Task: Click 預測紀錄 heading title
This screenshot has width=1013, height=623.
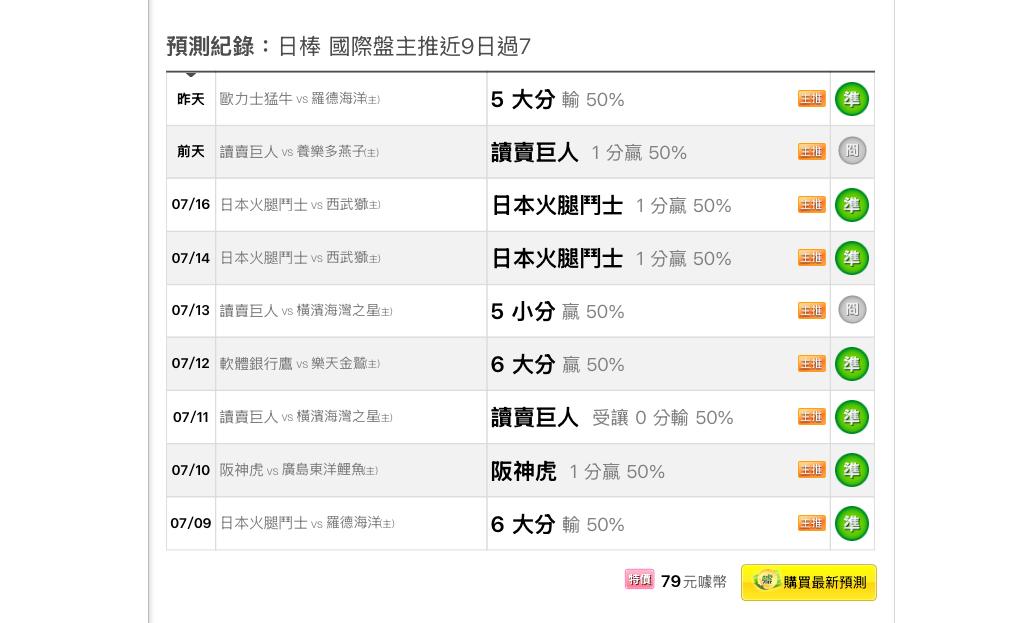Action: [210, 47]
